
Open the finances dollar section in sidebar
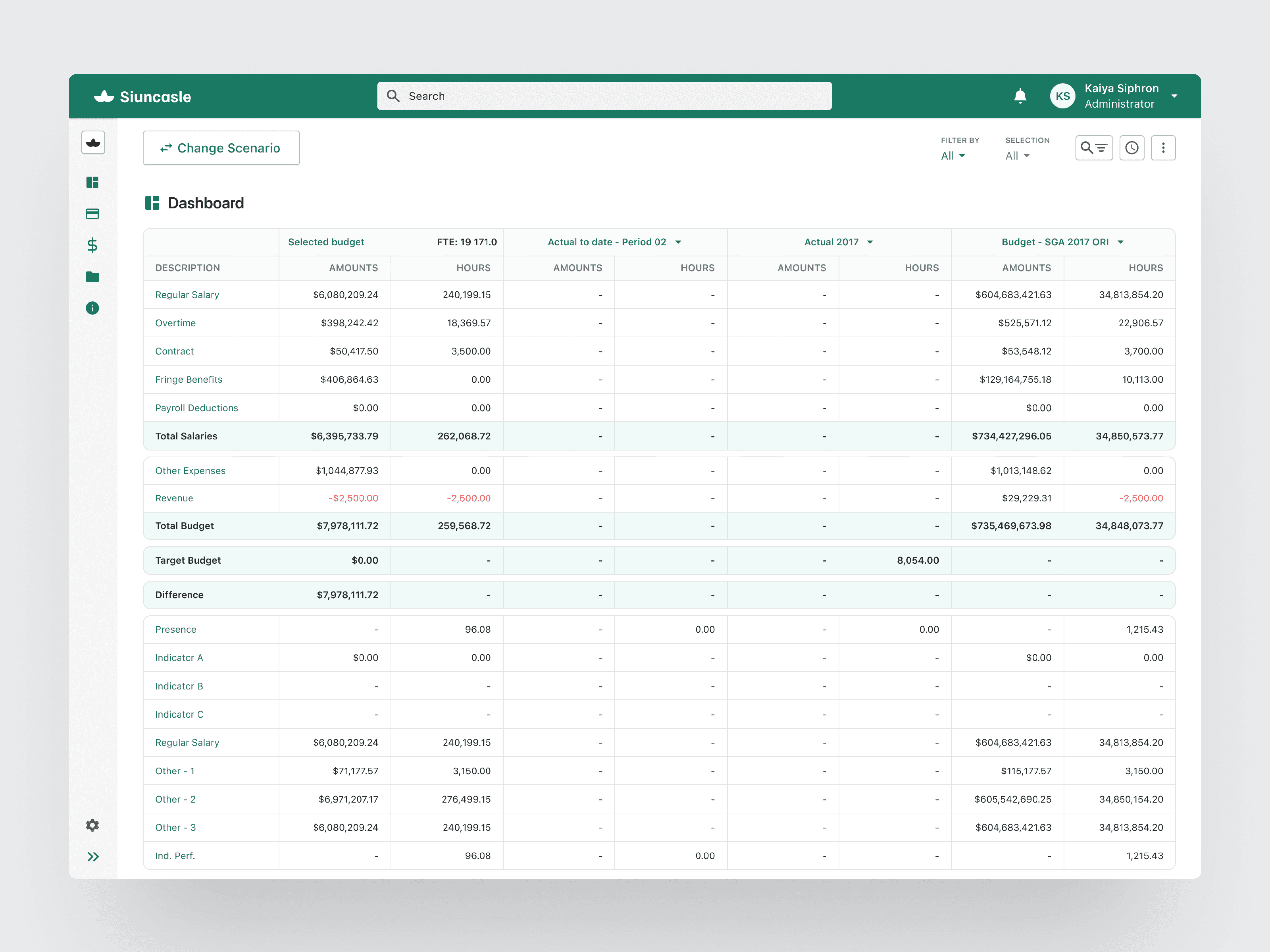(x=92, y=246)
